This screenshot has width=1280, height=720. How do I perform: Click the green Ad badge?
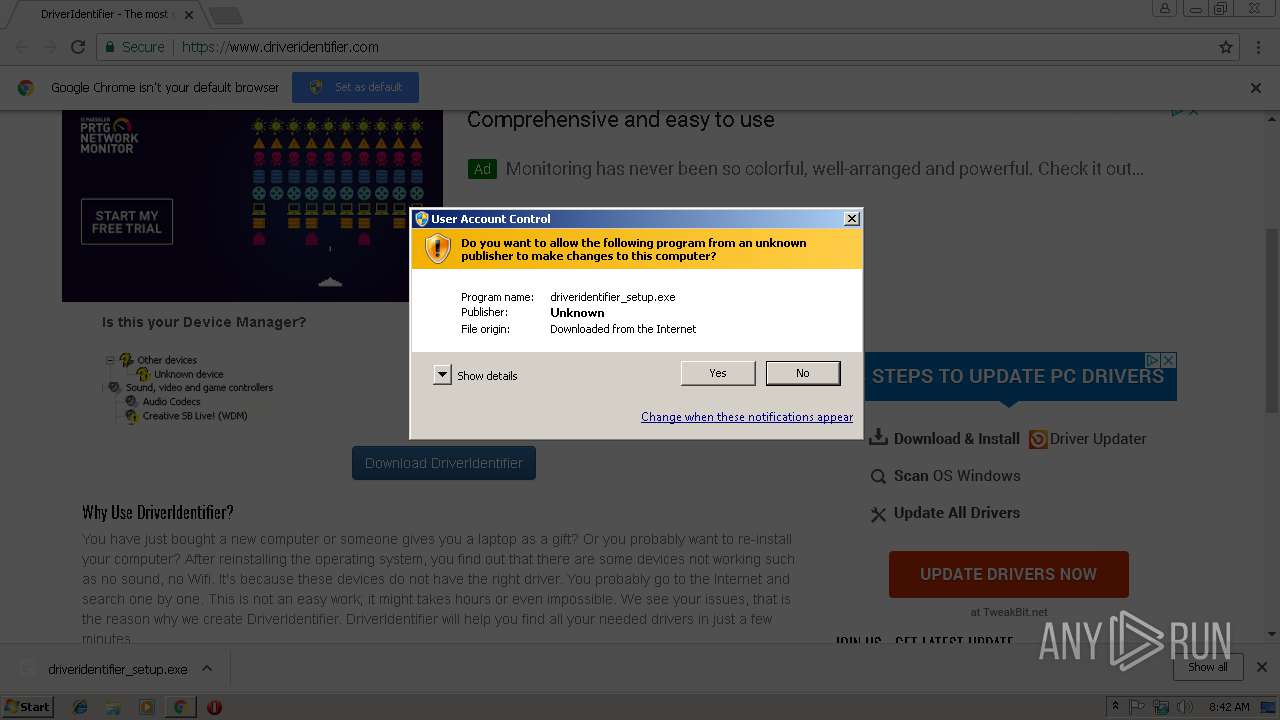point(482,169)
